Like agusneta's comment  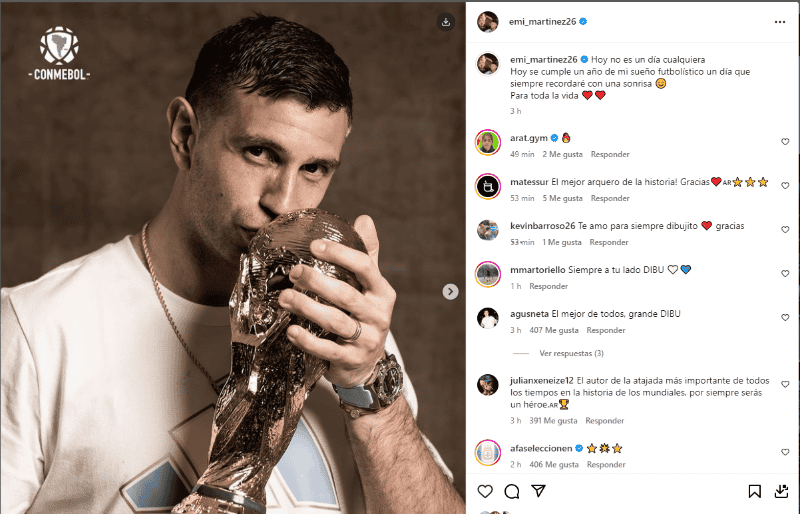[x=785, y=318]
